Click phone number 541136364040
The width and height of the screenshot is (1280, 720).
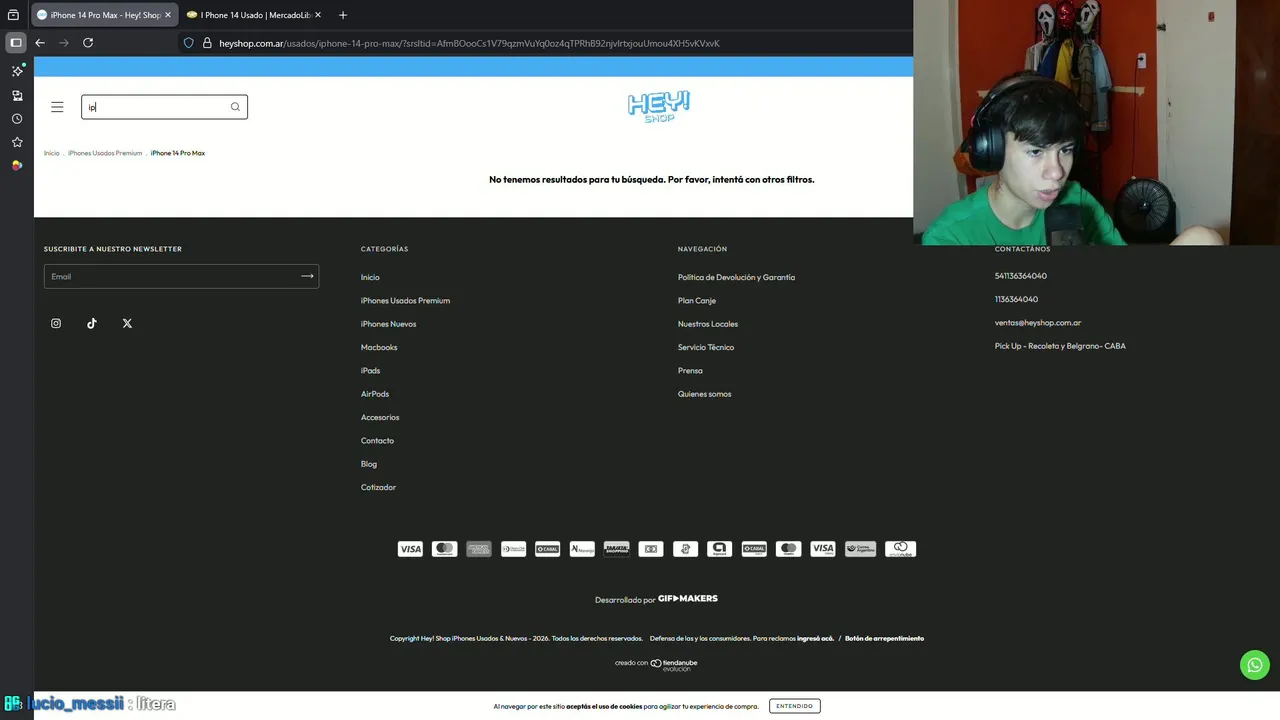point(1021,276)
